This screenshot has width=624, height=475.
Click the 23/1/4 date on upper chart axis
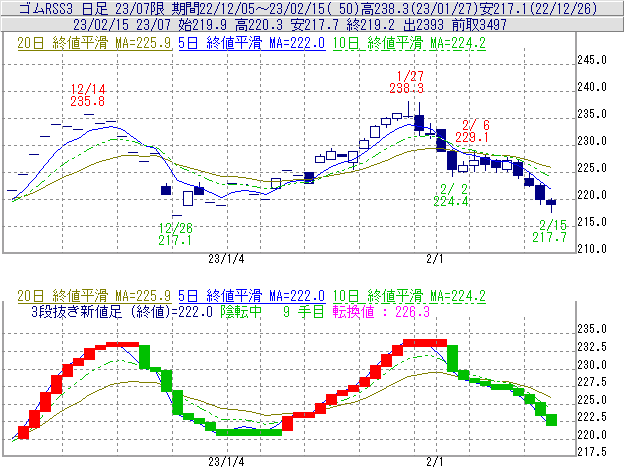point(226,257)
